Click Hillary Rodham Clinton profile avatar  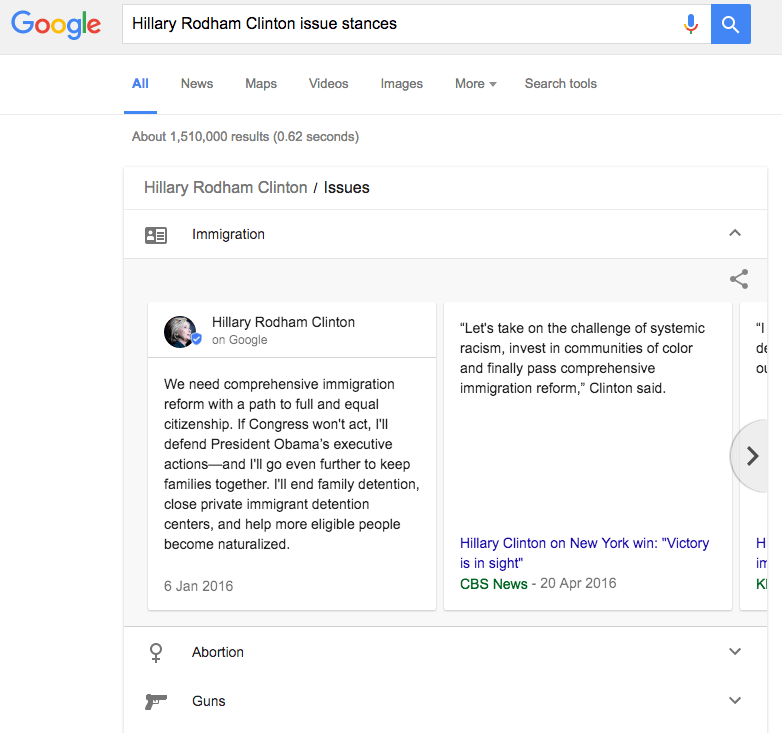click(180, 332)
